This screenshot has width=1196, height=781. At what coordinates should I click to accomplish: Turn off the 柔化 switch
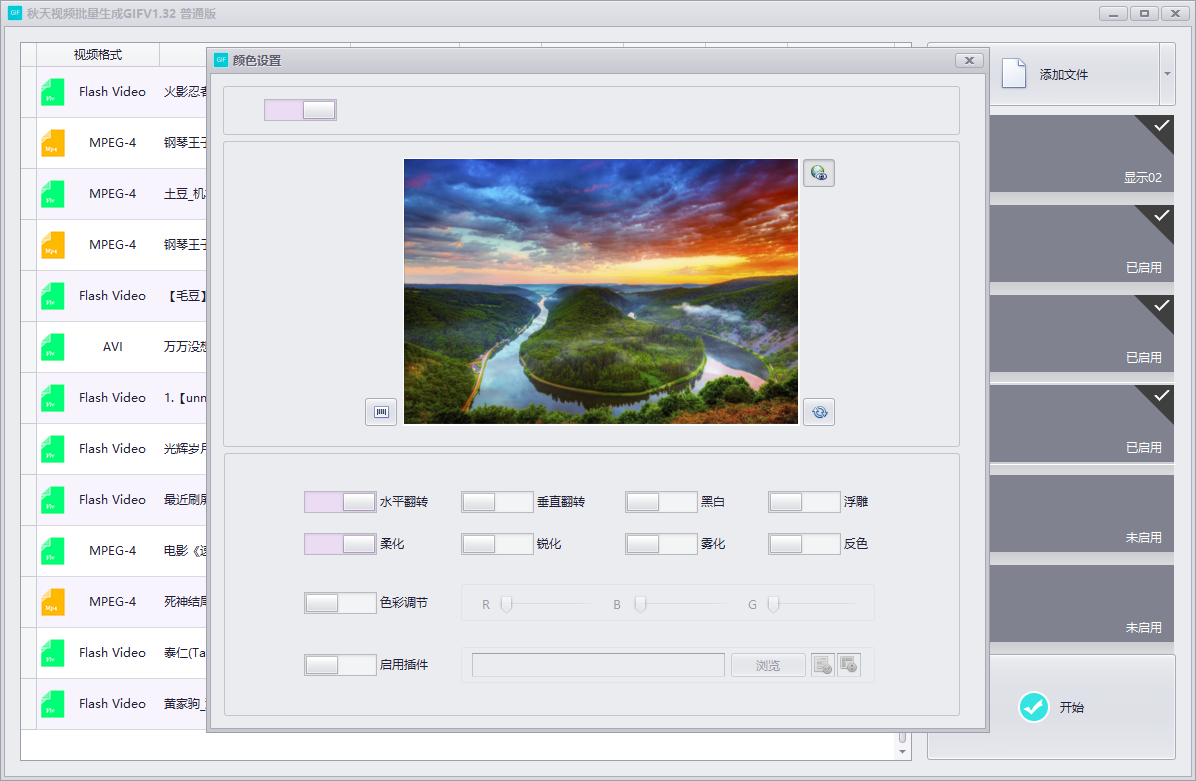pyautogui.click(x=340, y=543)
